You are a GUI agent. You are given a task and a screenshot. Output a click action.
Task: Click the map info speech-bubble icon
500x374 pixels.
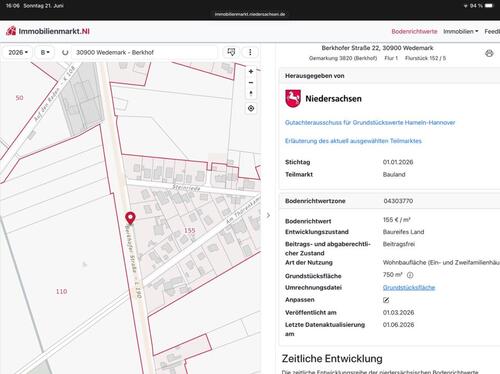click(x=231, y=52)
